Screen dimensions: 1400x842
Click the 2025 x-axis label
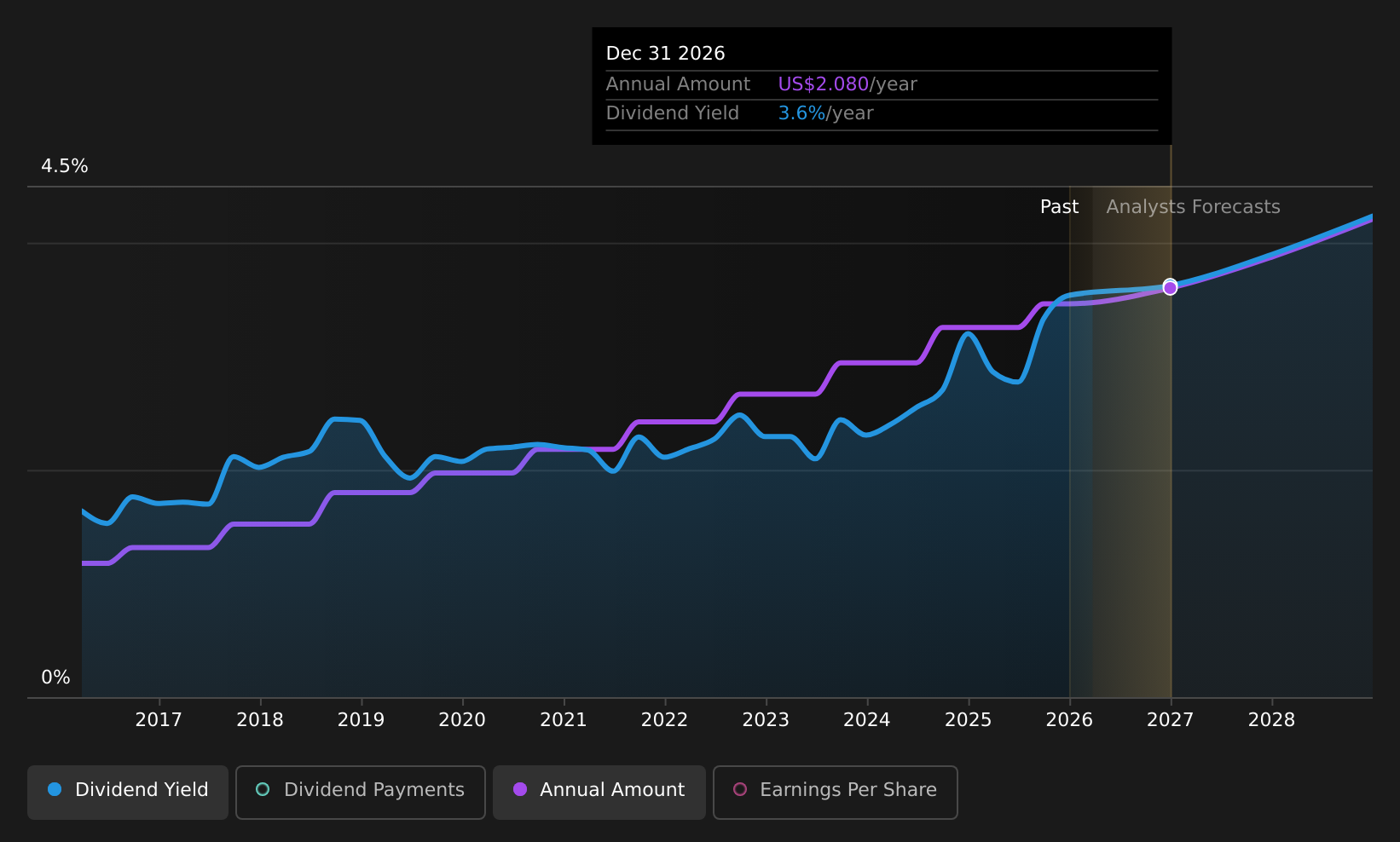coord(969,720)
